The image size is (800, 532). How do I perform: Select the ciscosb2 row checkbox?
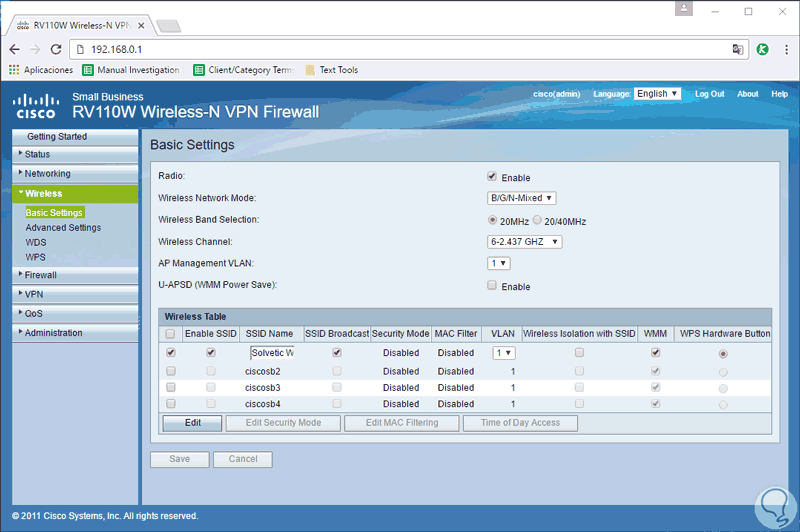tap(171, 371)
